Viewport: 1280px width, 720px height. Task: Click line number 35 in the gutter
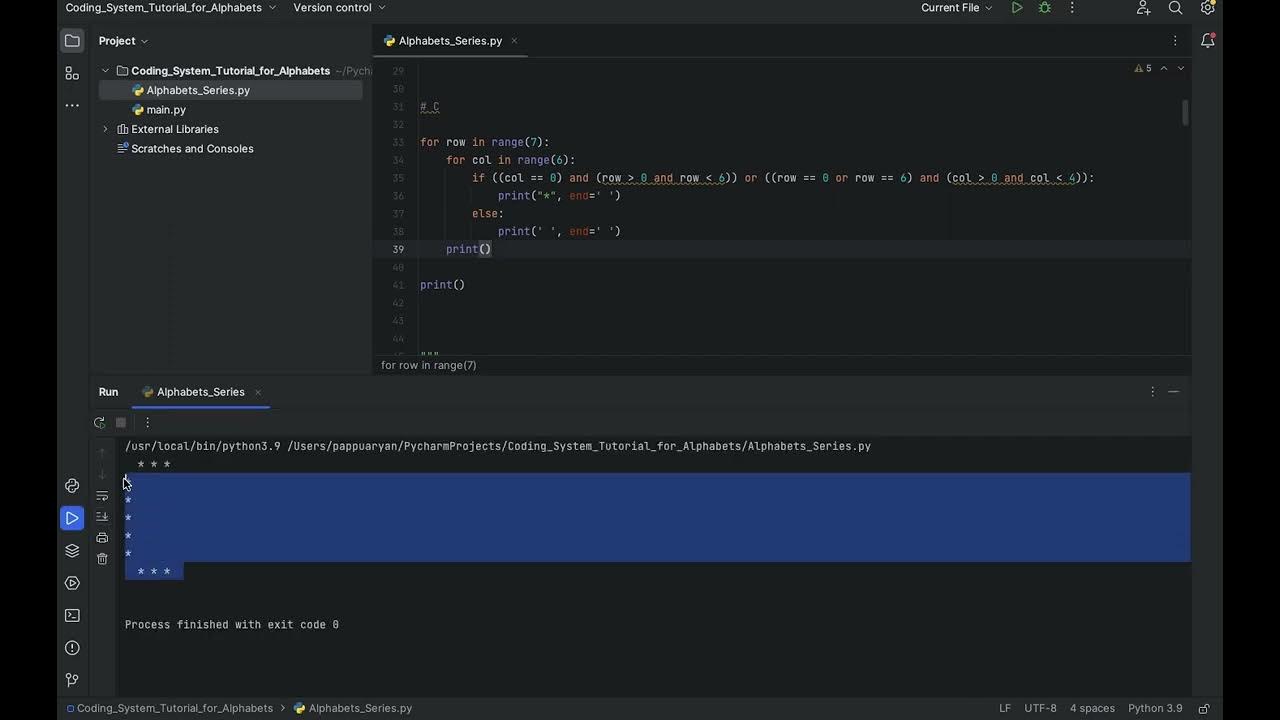(399, 178)
